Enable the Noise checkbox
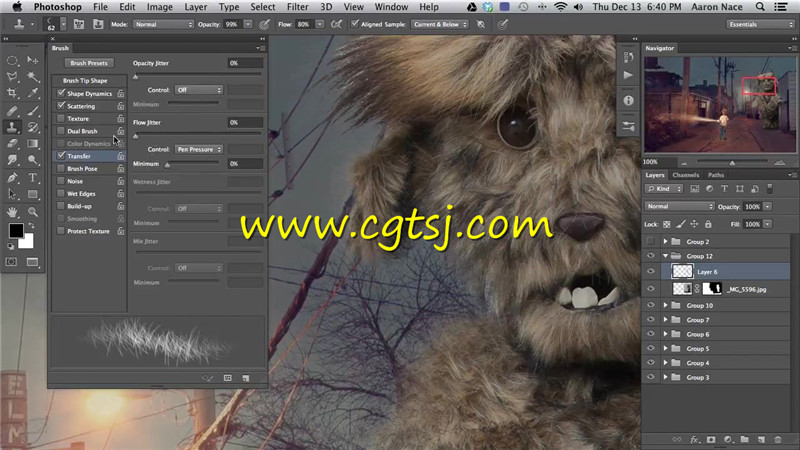 (61, 181)
